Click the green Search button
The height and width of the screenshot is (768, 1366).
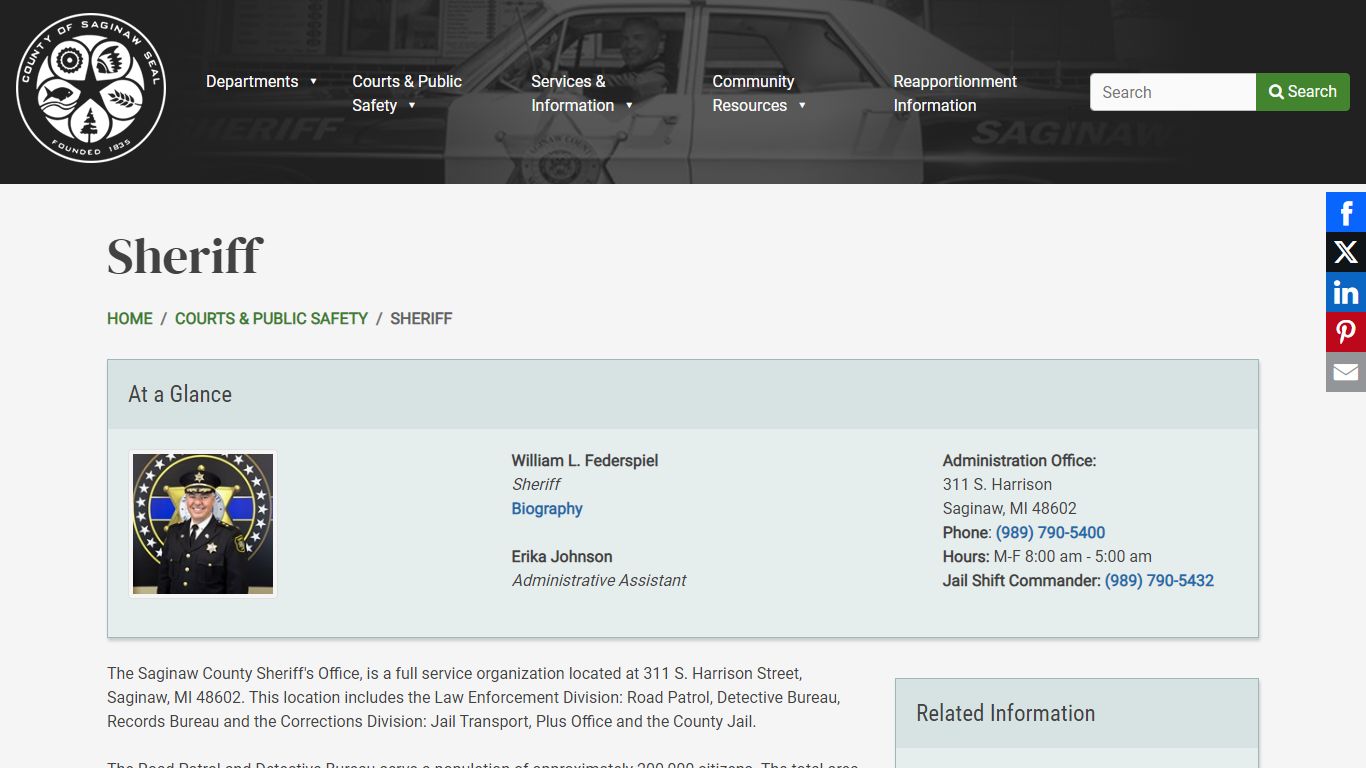pyautogui.click(x=1302, y=92)
